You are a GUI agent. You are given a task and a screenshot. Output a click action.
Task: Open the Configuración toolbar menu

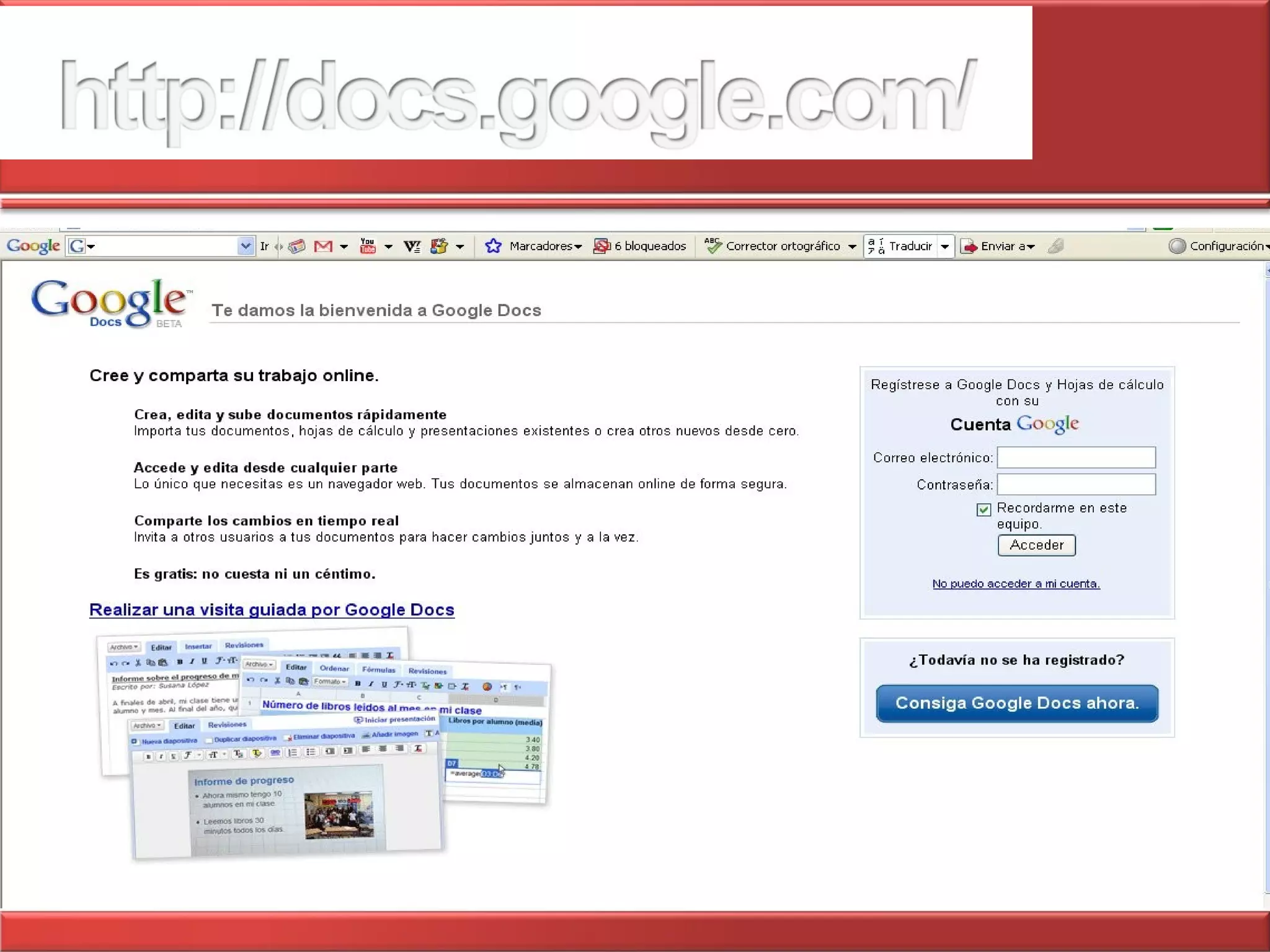tap(1219, 247)
